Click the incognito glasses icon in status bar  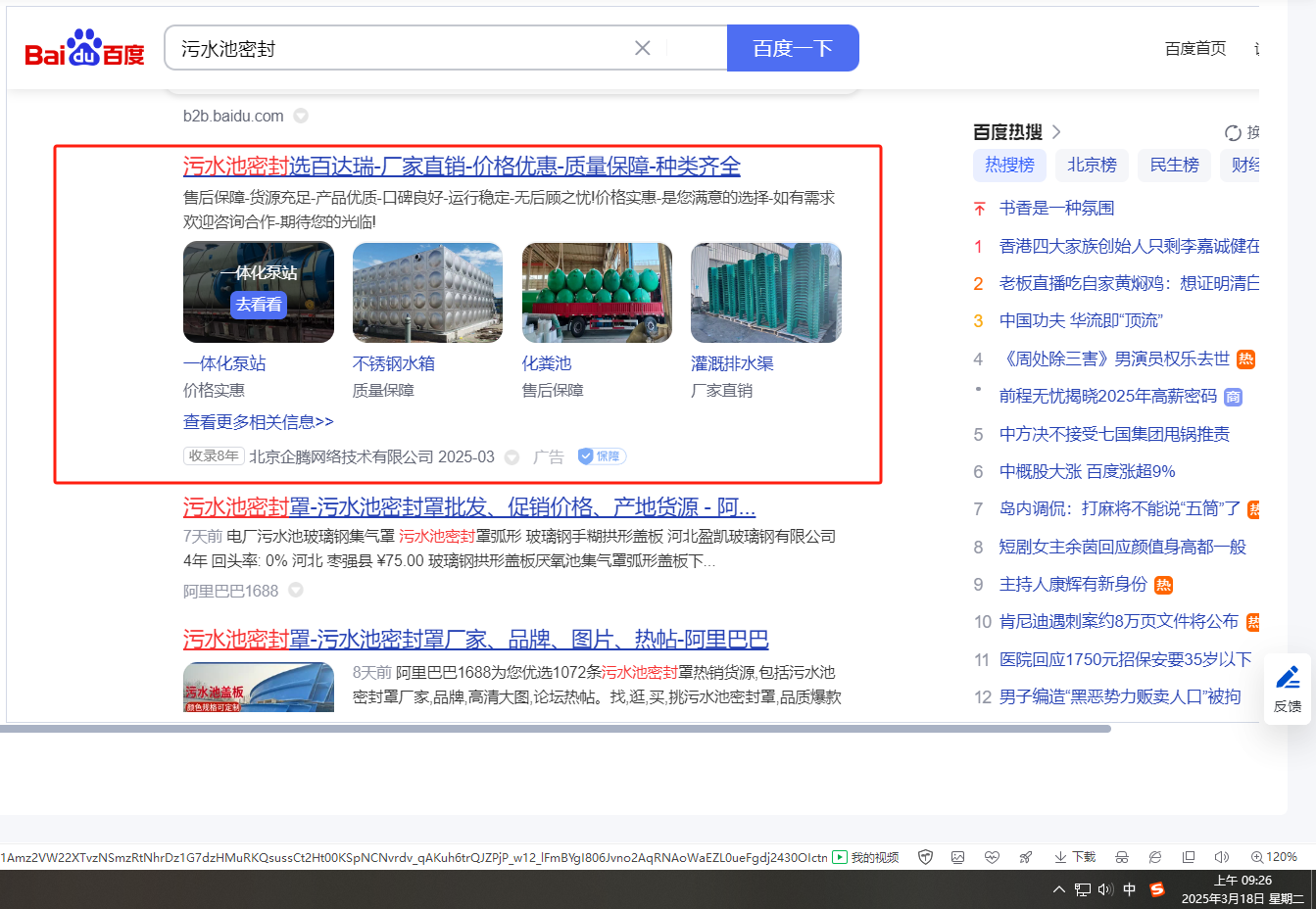click(x=1122, y=857)
